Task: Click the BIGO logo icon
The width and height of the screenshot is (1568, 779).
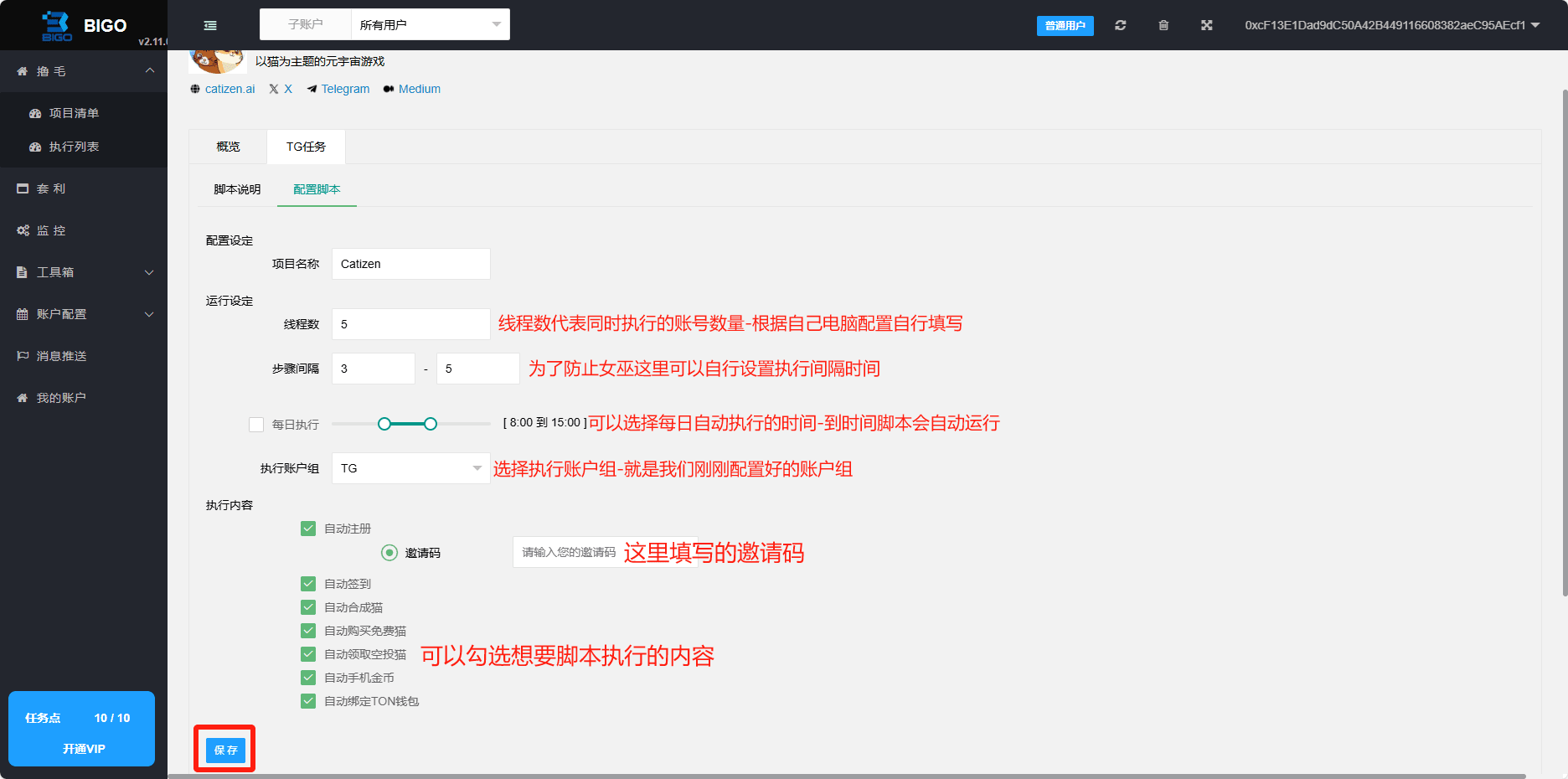Action: click(56, 26)
